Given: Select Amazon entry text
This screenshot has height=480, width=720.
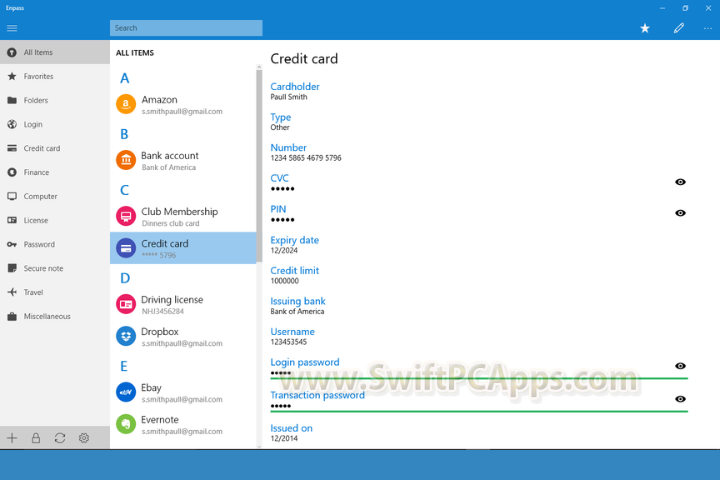Looking at the screenshot, I should (x=159, y=100).
